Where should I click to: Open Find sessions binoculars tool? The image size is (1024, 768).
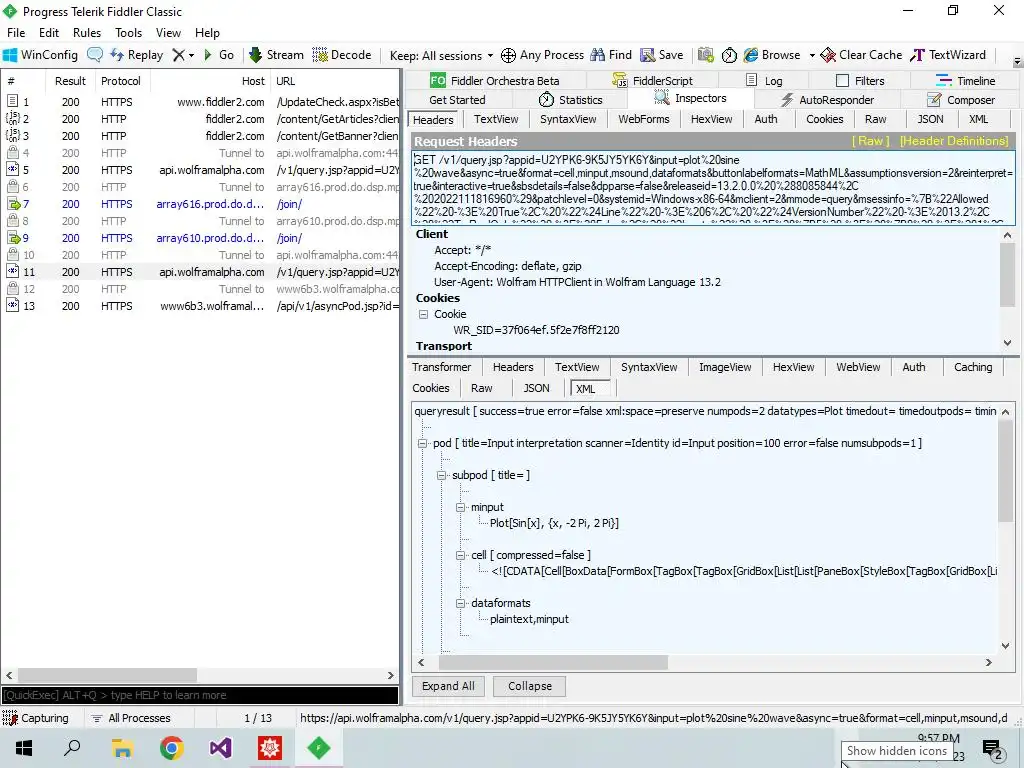point(611,55)
